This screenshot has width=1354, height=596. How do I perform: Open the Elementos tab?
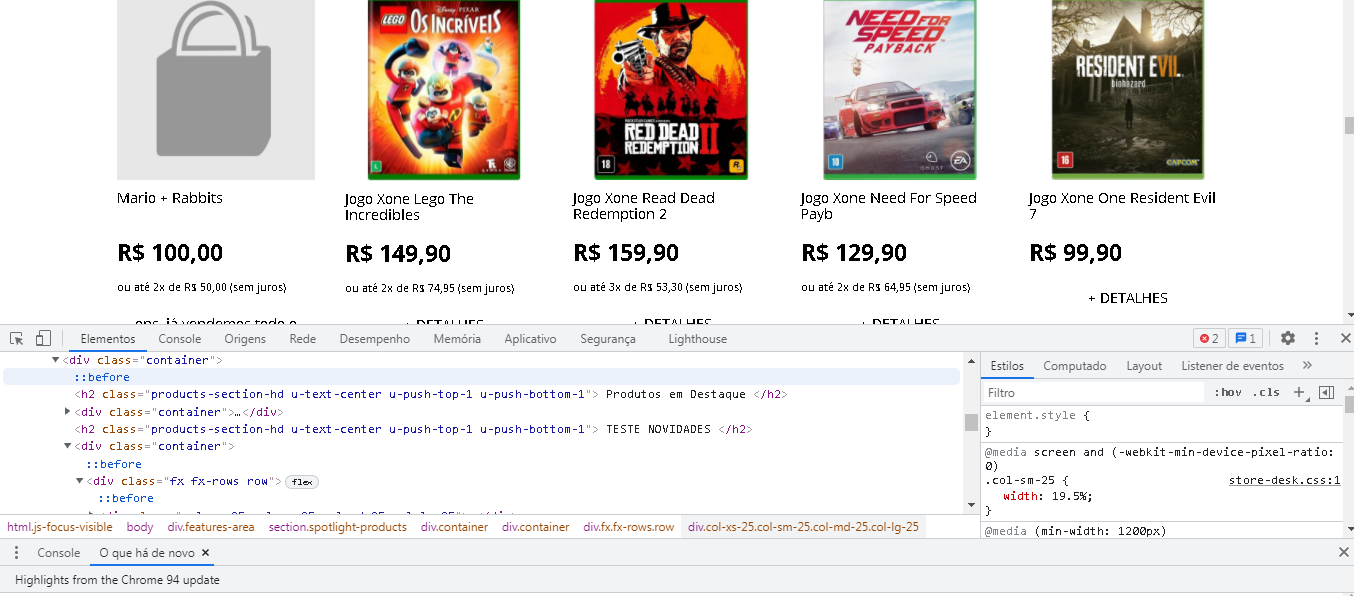tap(108, 339)
